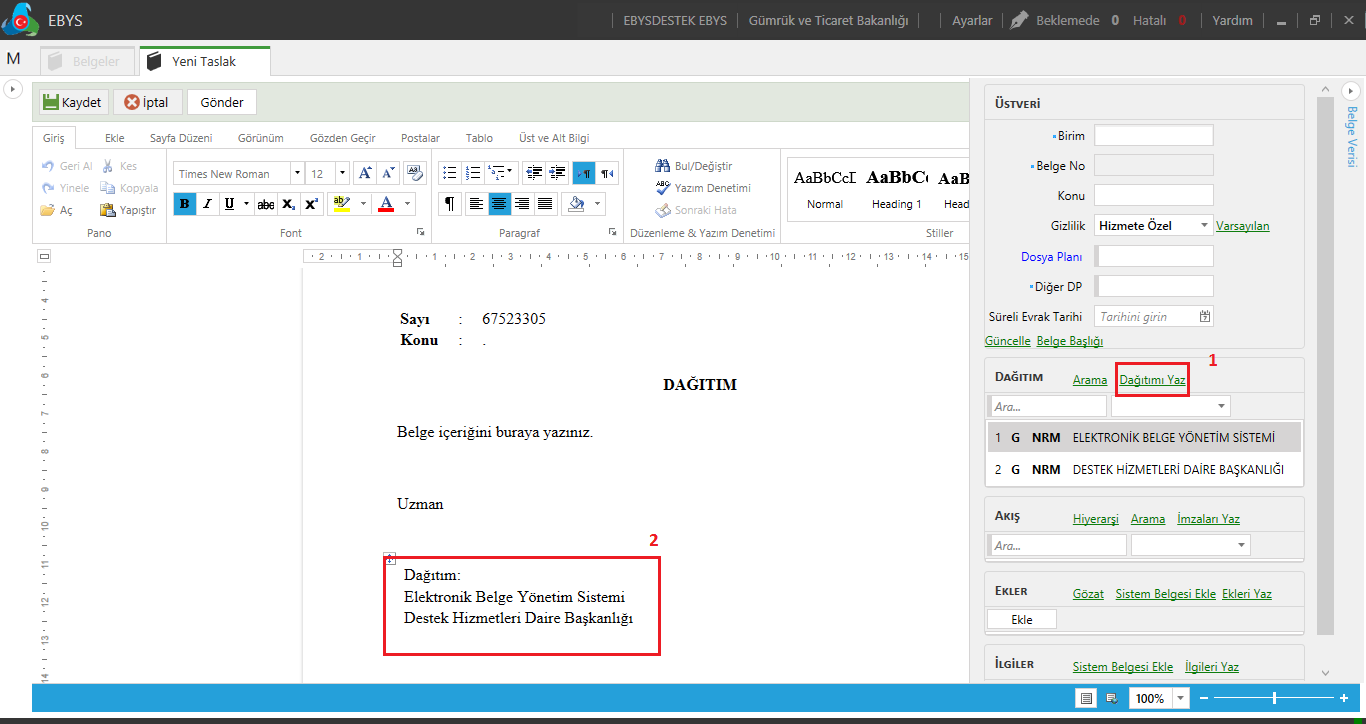Open the font size 12 dropdown
The width and height of the screenshot is (1366, 724).
coord(343,173)
